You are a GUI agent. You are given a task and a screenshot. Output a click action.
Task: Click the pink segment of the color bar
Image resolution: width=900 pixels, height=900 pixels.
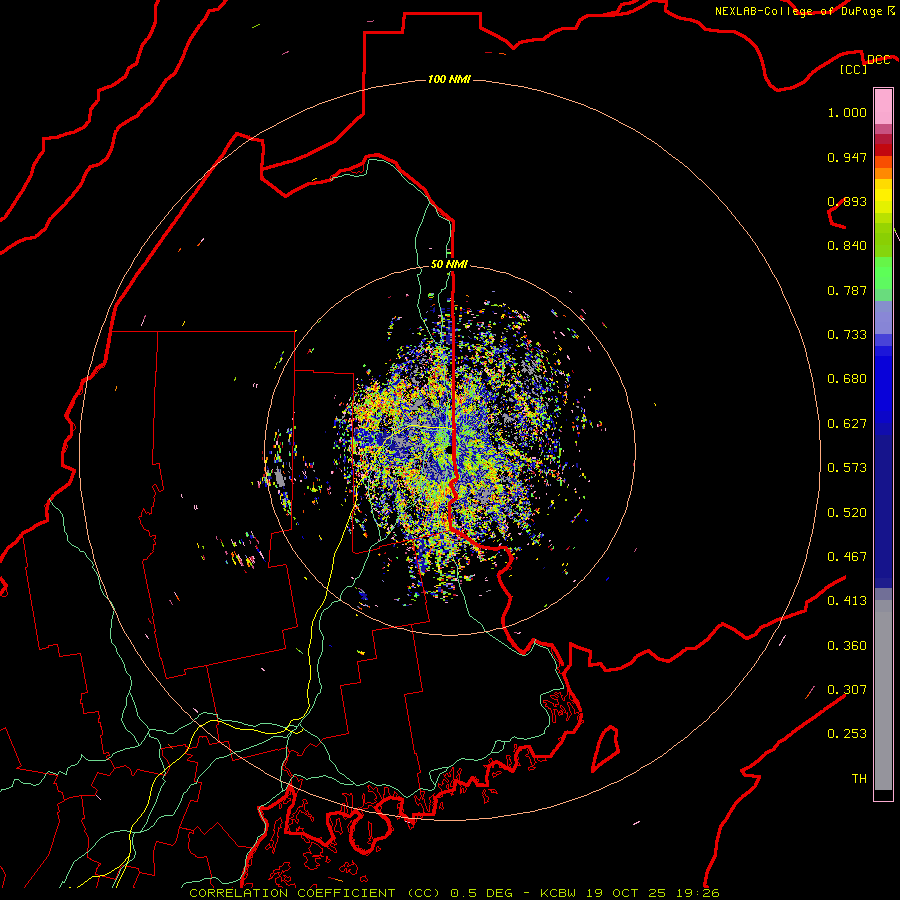tap(883, 107)
